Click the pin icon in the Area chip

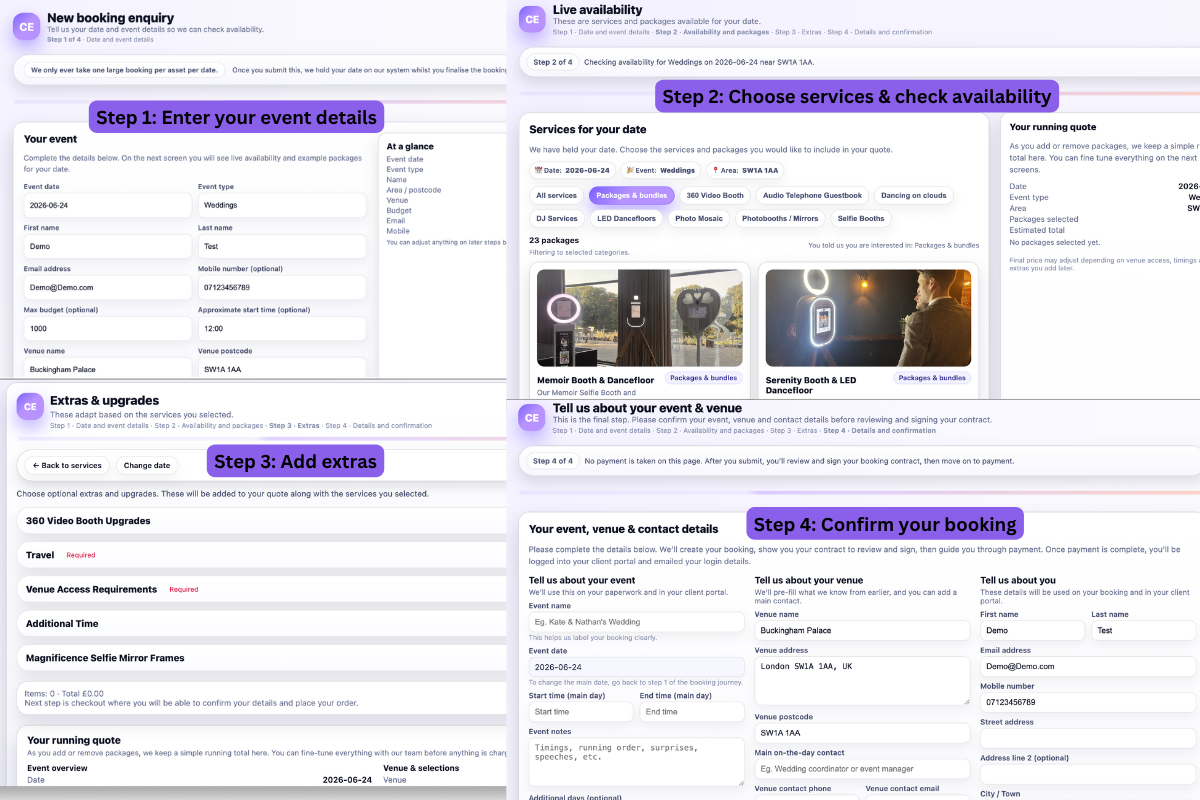click(x=716, y=170)
